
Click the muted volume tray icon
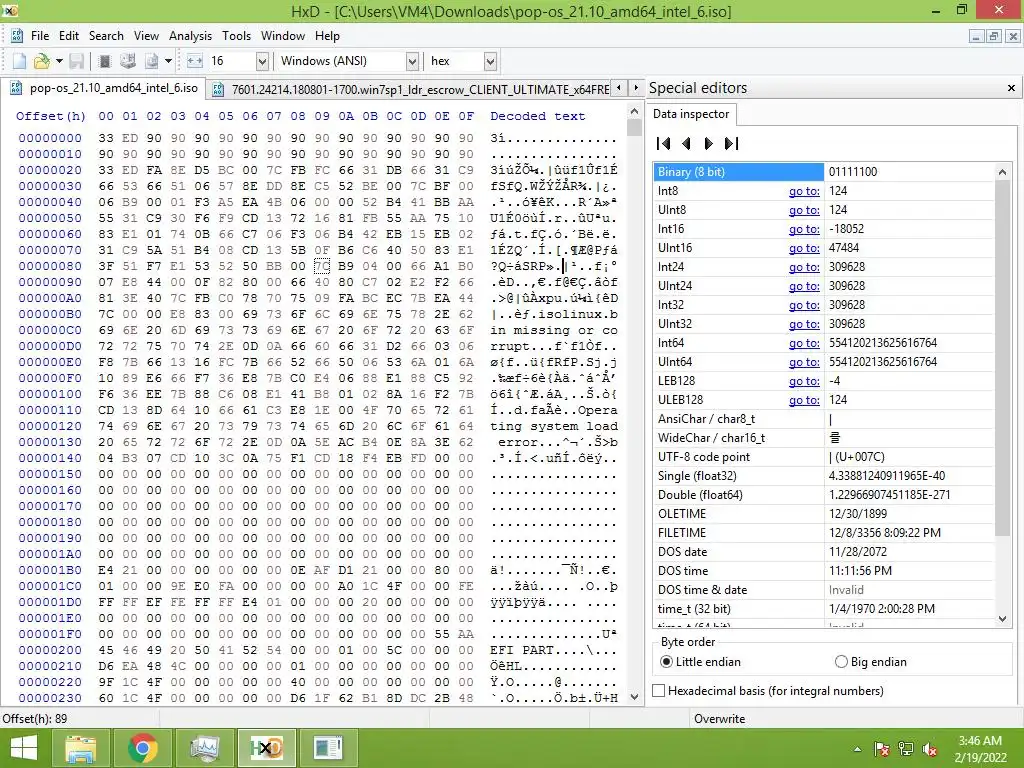930,750
